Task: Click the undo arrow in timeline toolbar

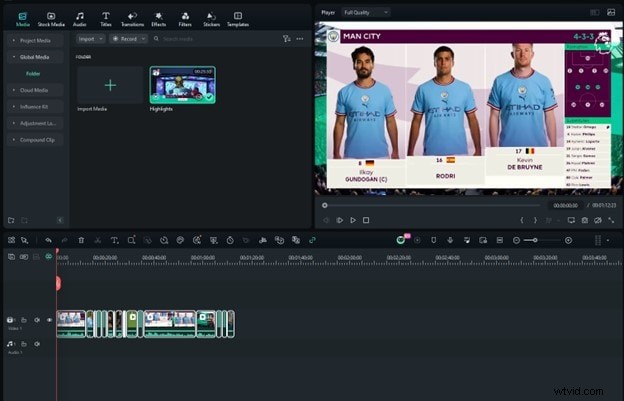Action: [47, 240]
